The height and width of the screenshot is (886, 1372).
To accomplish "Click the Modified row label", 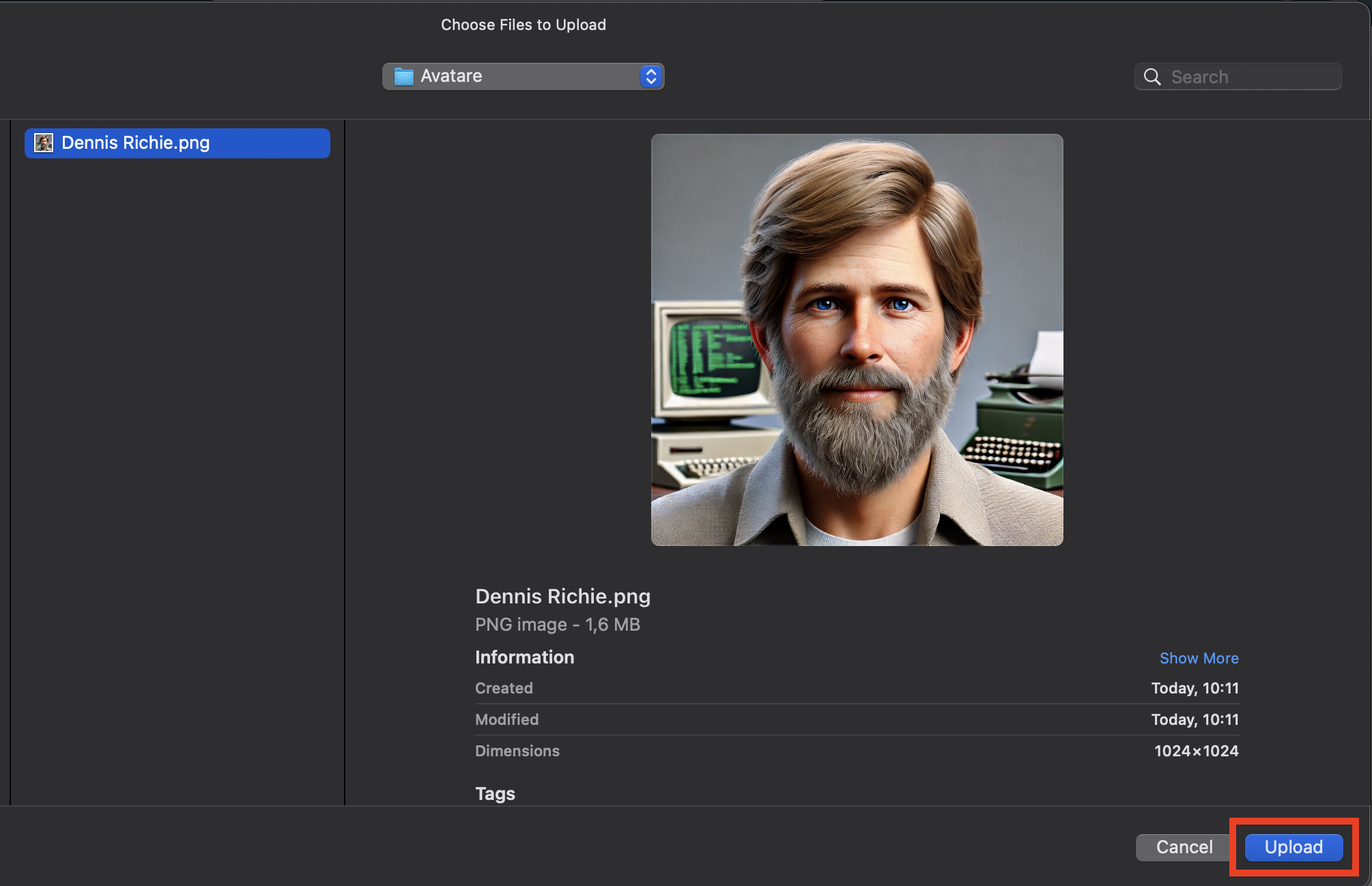I will pyautogui.click(x=506, y=719).
